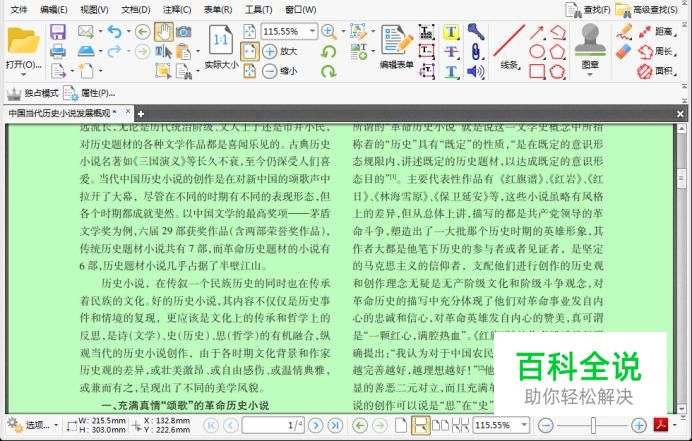Select the Rectangle shape tool
Screen dimensions: 692x441
537,71
